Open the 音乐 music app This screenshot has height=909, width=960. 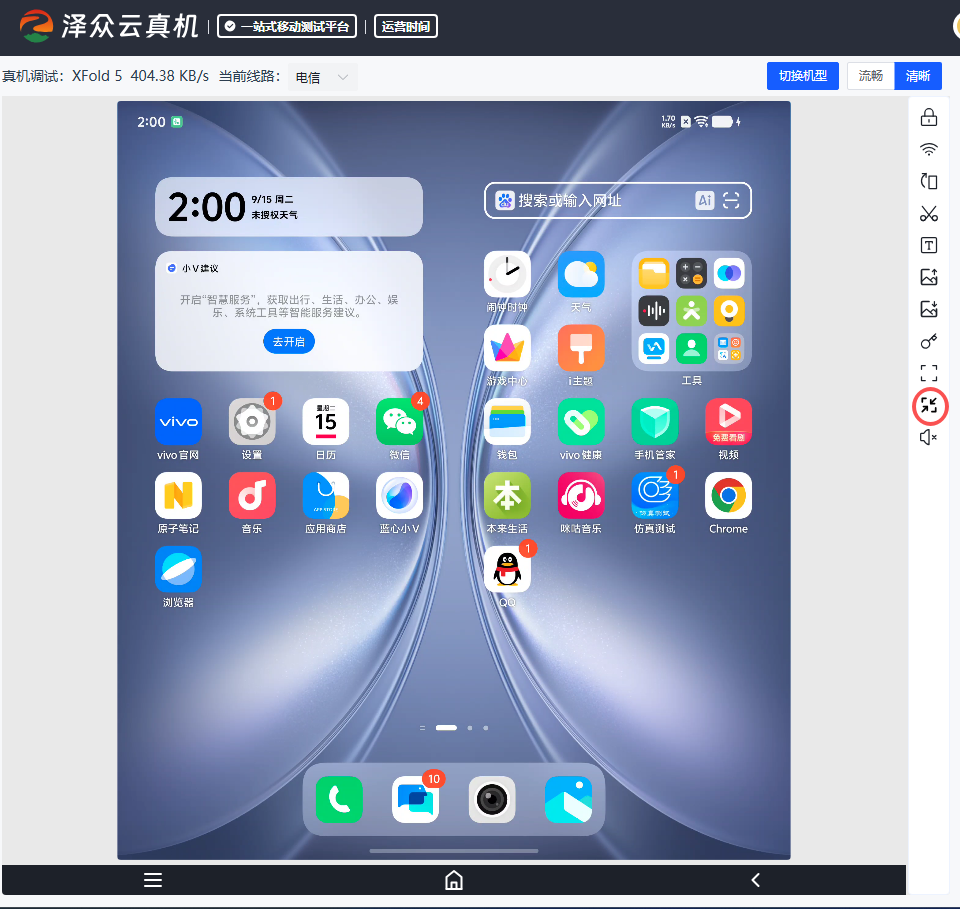(x=252, y=495)
